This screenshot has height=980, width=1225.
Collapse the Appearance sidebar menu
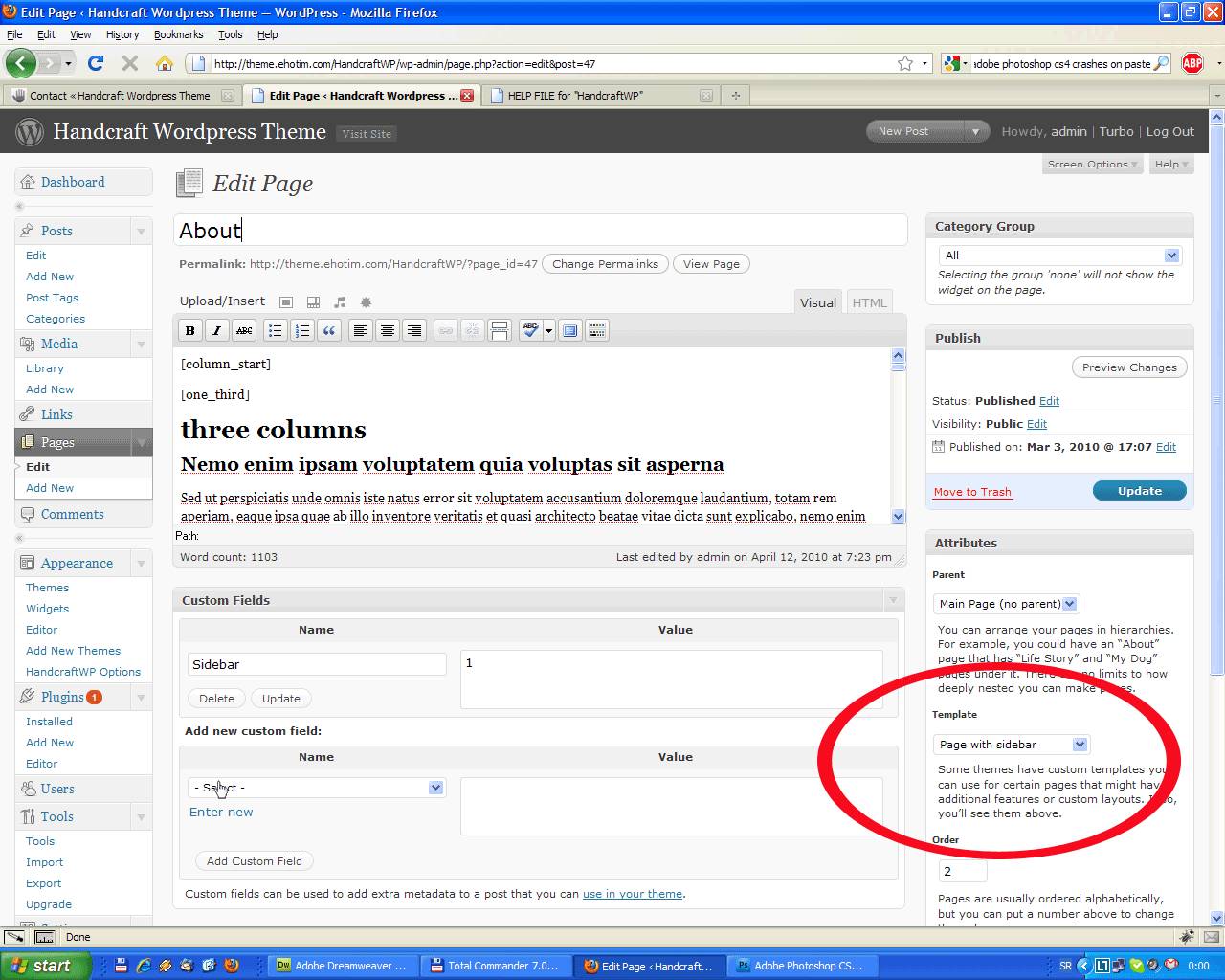tap(141, 564)
